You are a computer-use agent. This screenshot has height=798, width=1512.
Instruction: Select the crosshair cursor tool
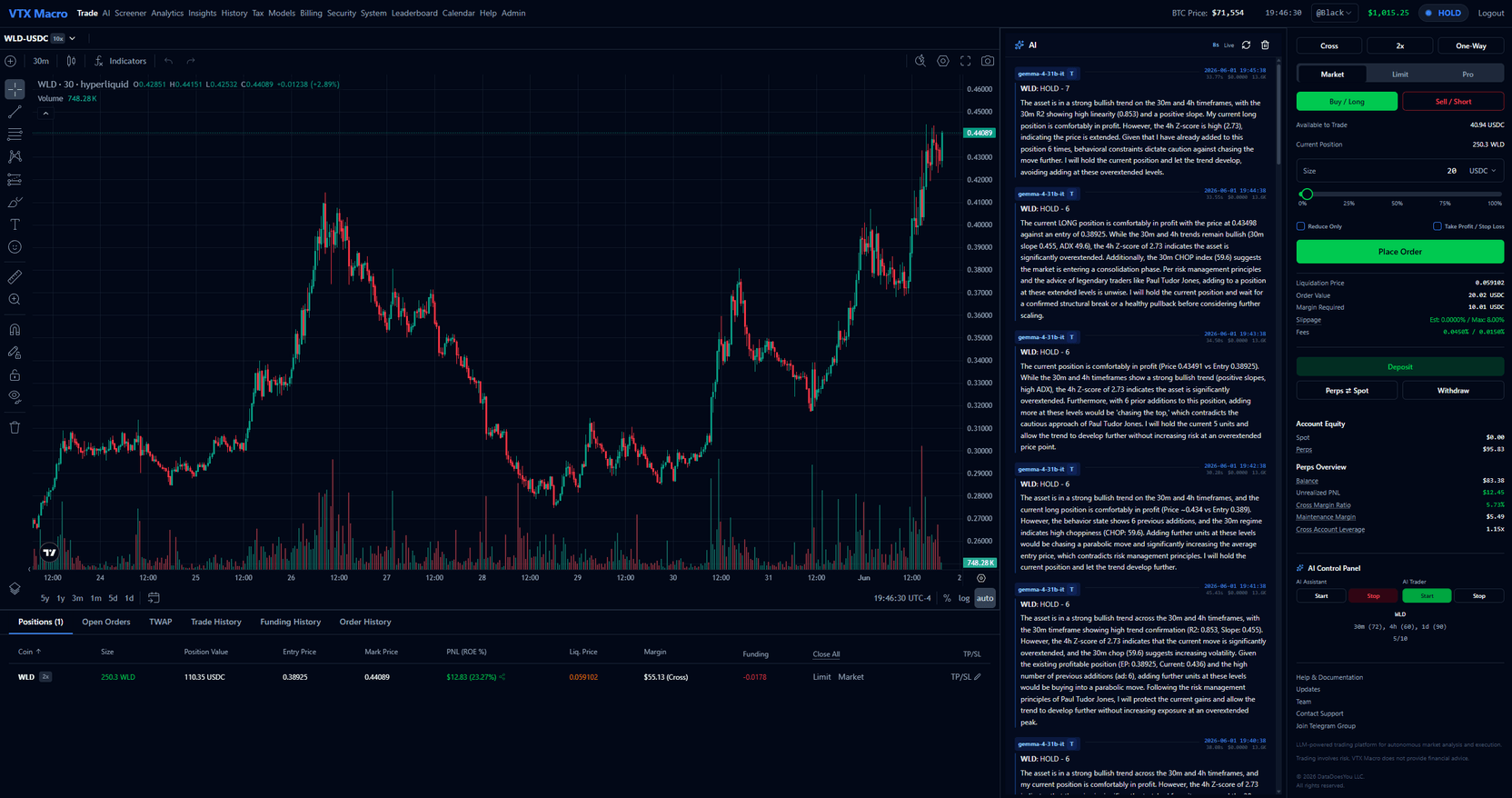tap(15, 89)
